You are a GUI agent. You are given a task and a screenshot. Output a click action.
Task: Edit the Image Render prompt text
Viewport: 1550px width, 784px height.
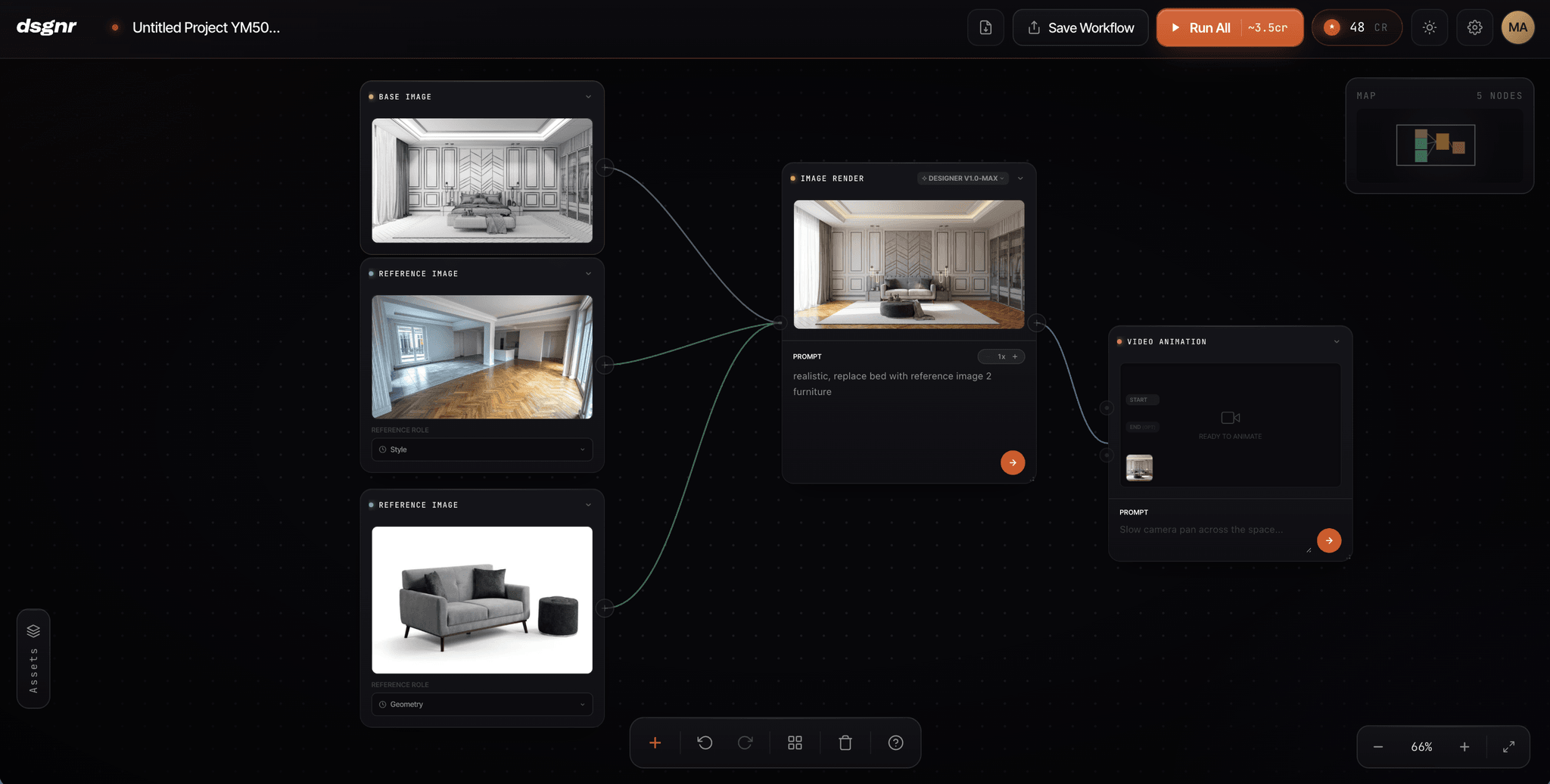tap(908, 384)
